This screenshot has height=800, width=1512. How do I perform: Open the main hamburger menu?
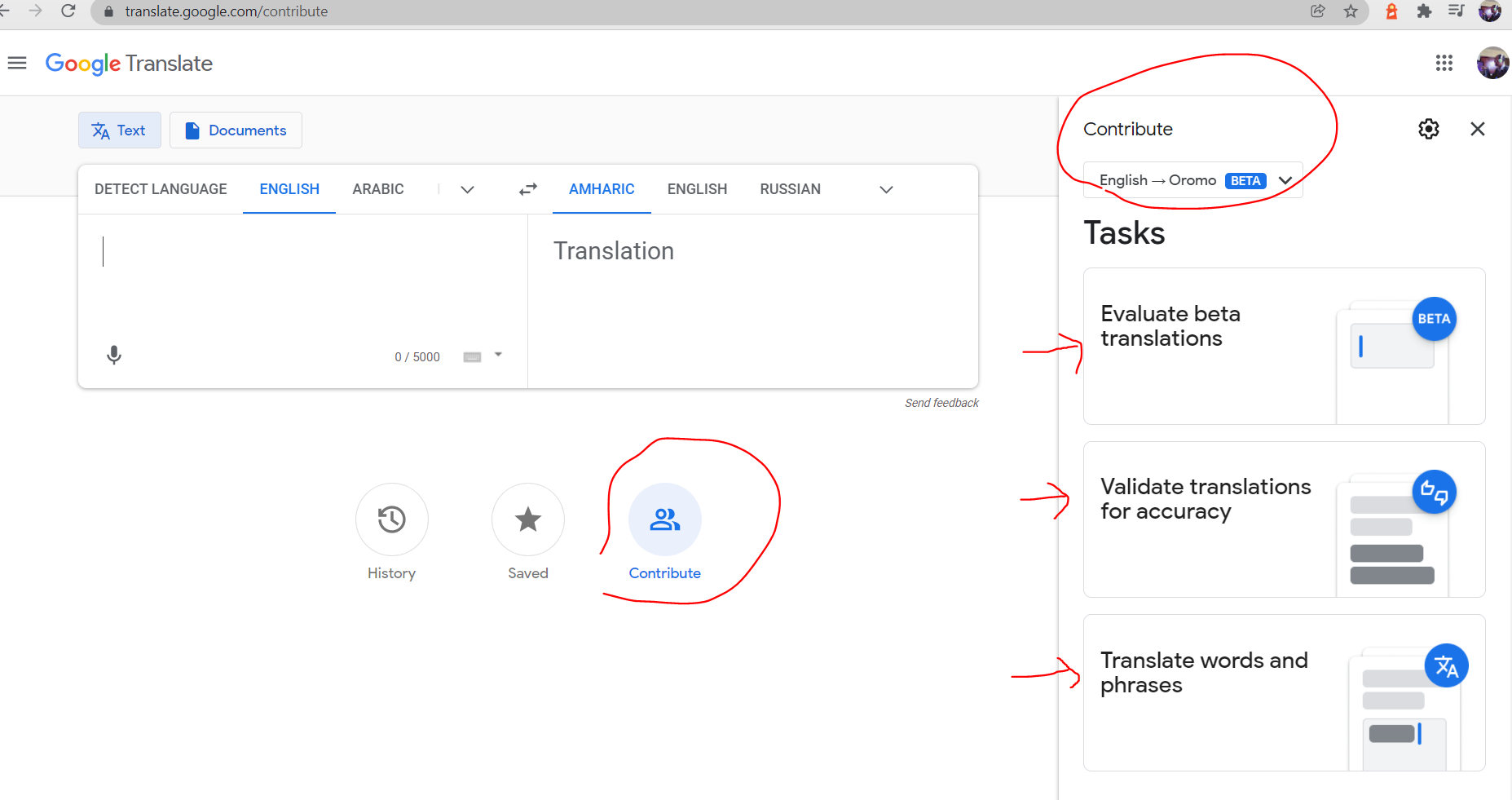17,63
